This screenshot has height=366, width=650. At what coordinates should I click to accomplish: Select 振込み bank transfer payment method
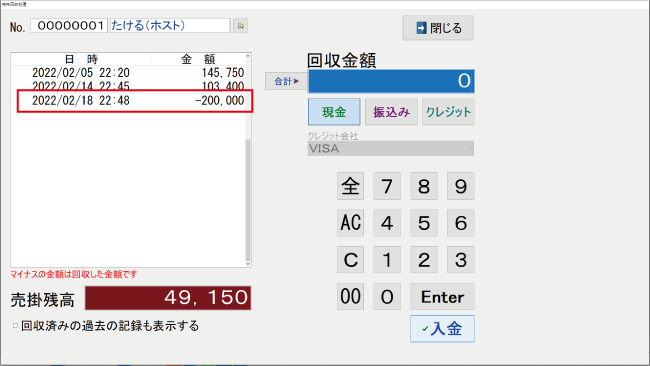click(391, 112)
